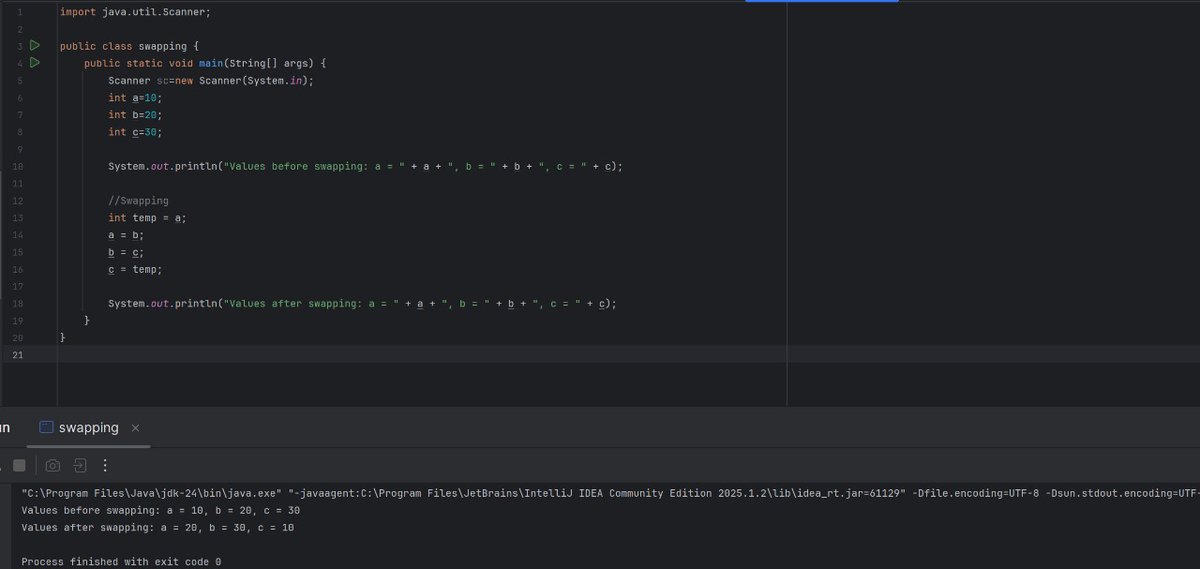
Task: Click the 'import java.util.Scanner;' line
Action: click(x=135, y=12)
